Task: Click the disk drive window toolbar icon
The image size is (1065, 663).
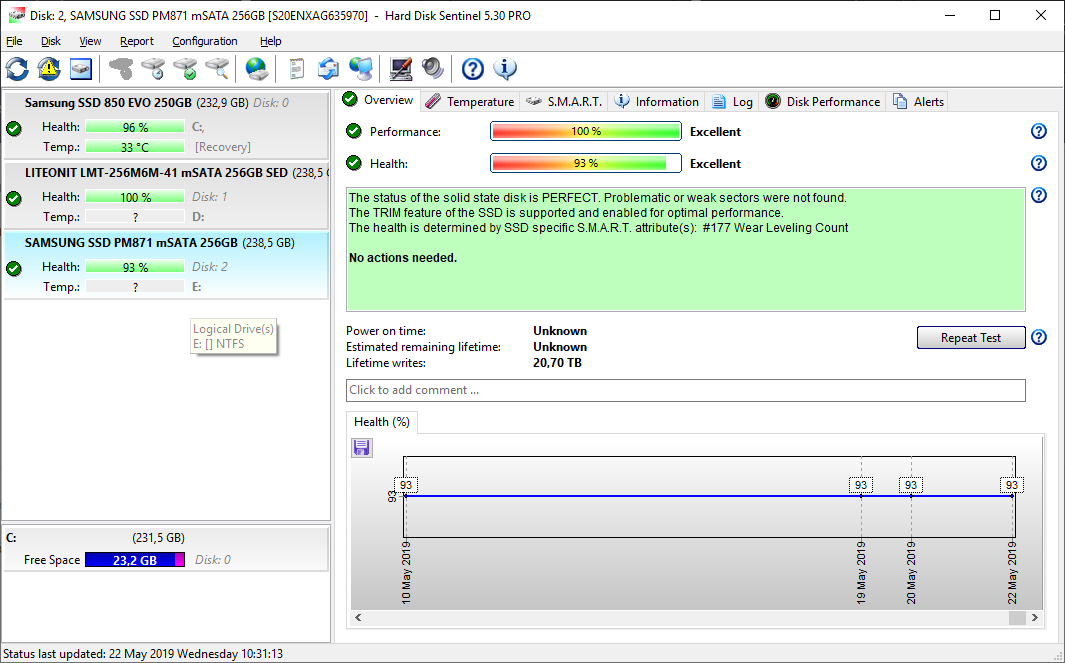Action: point(80,69)
